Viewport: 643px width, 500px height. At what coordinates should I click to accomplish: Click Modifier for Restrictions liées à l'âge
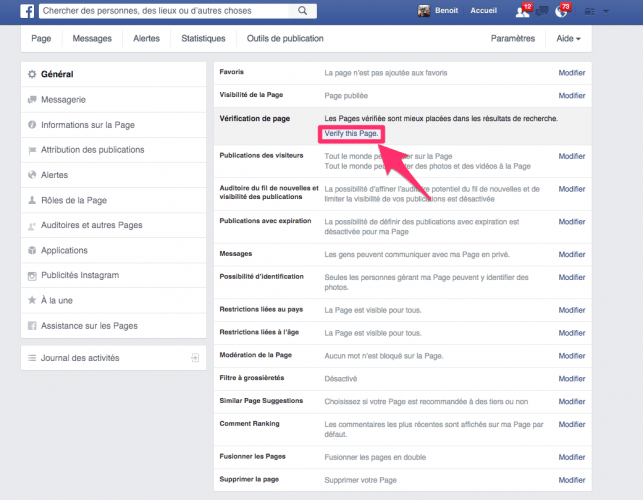point(572,333)
